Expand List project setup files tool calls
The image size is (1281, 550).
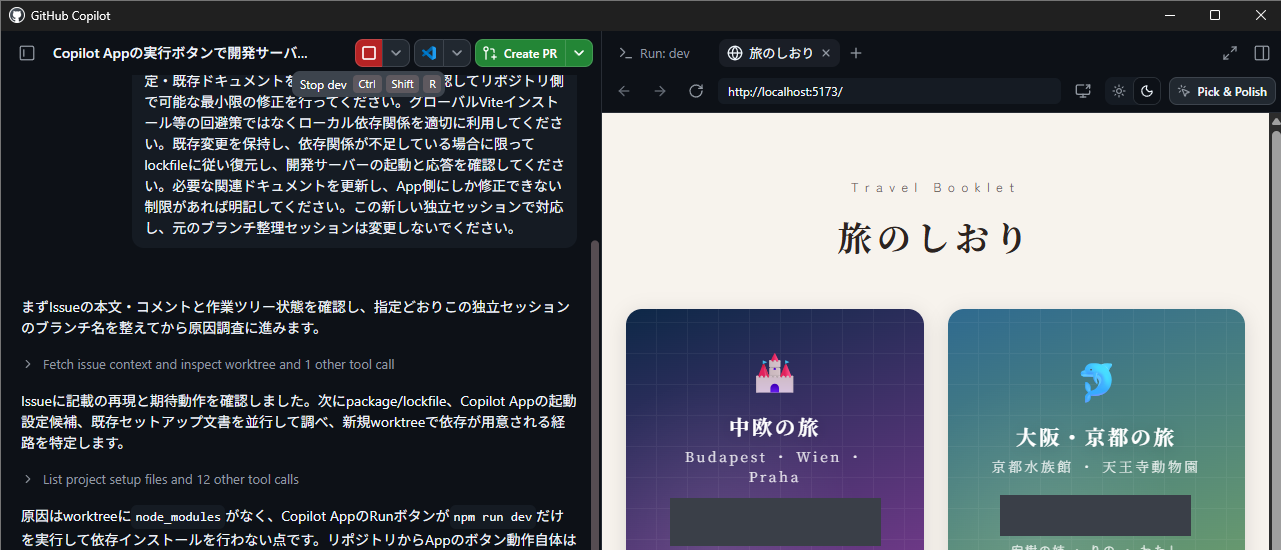[160, 479]
